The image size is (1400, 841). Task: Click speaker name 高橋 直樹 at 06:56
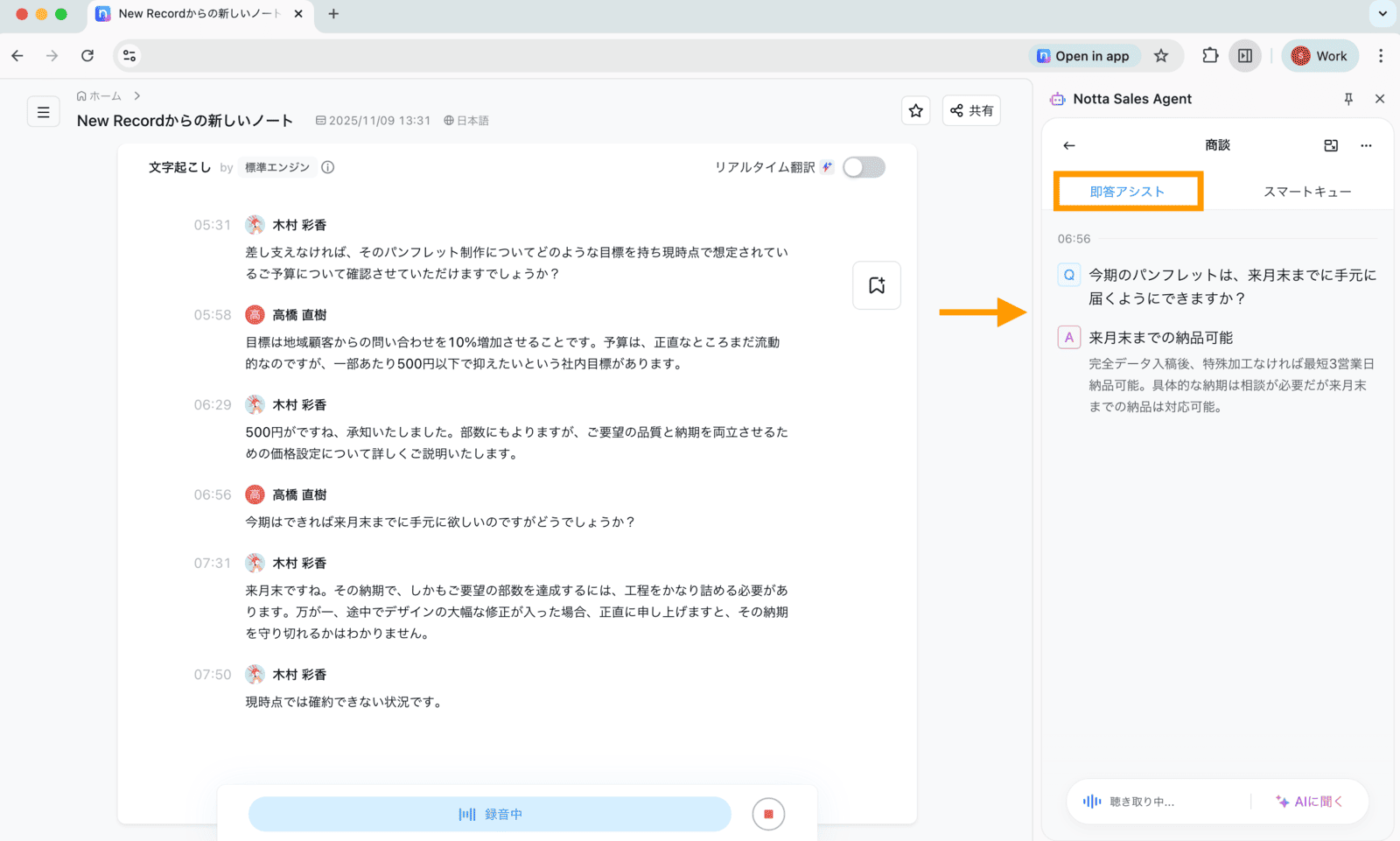point(299,495)
